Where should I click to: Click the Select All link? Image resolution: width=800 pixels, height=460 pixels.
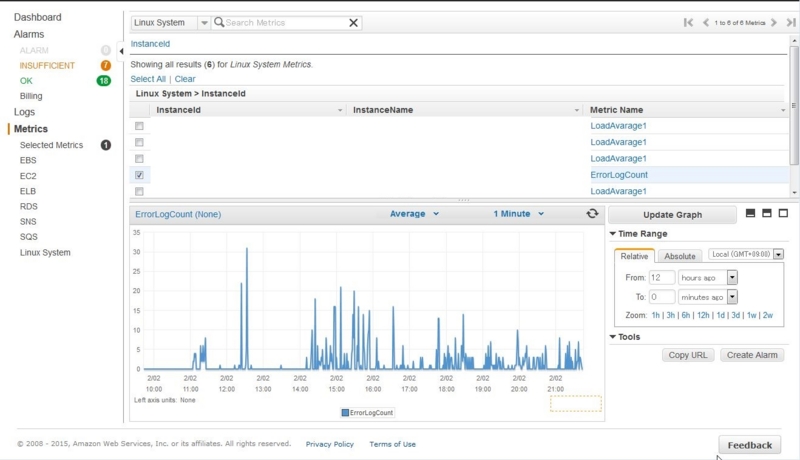click(x=148, y=79)
